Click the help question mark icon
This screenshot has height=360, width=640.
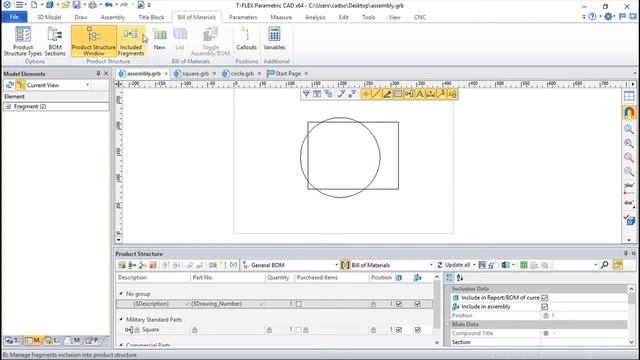tap(592, 17)
